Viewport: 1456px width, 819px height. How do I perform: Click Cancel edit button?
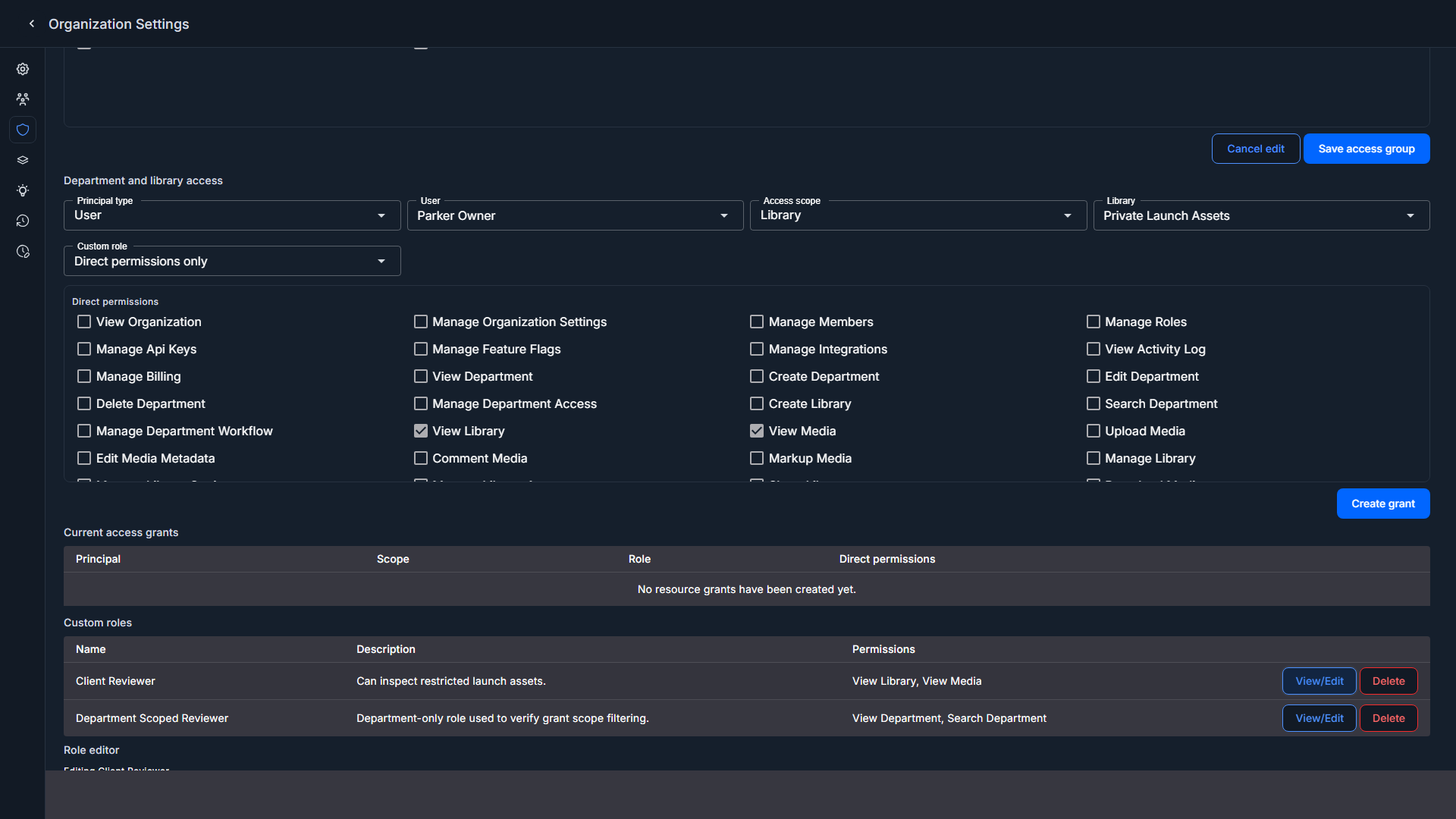(x=1256, y=149)
